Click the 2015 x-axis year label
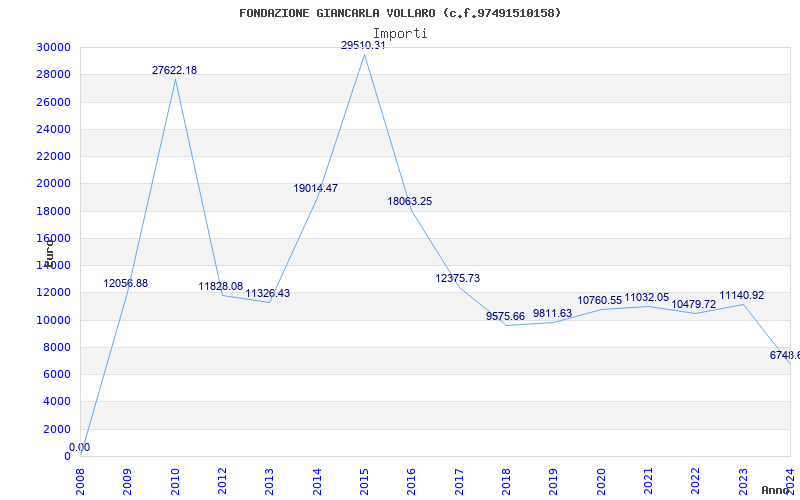The height and width of the screenshot is (500, 800). (364, 482)
